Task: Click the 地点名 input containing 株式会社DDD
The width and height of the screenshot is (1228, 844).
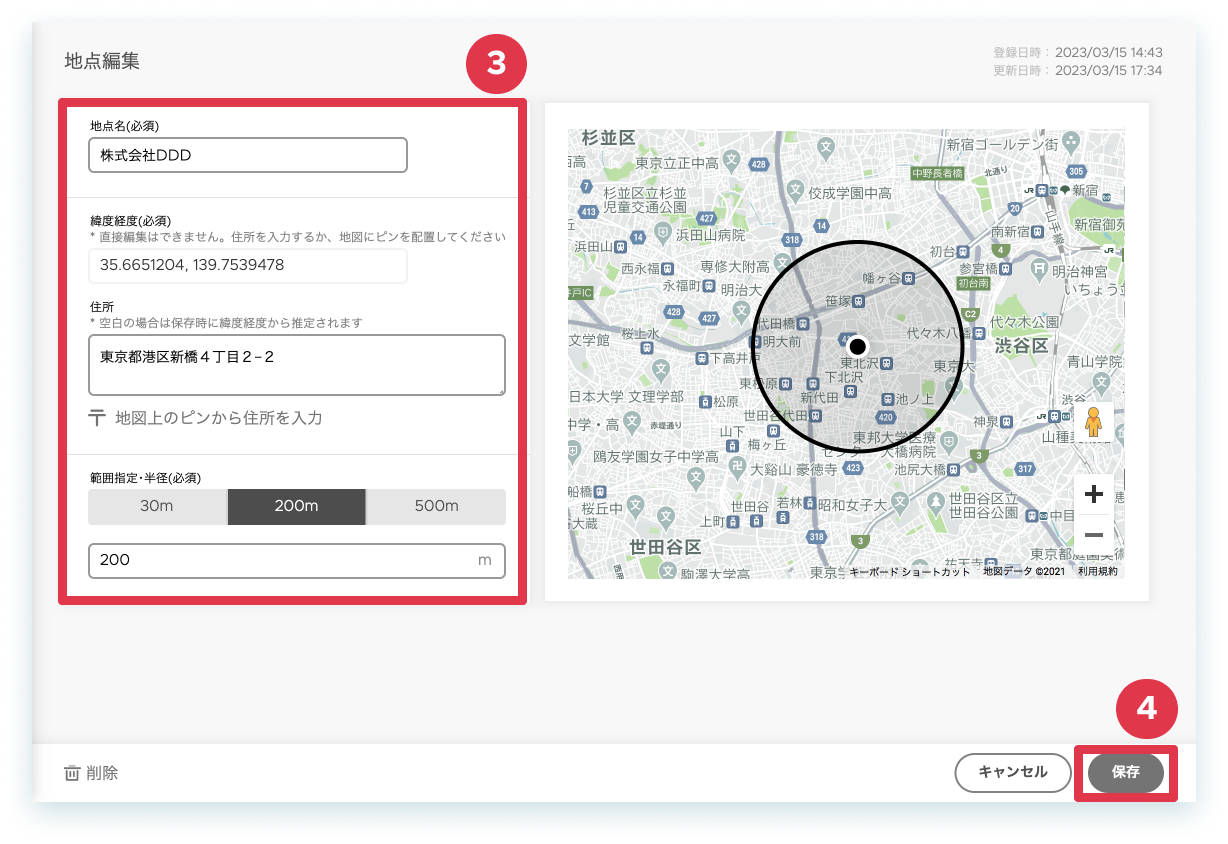Action: tap(248, 155)
